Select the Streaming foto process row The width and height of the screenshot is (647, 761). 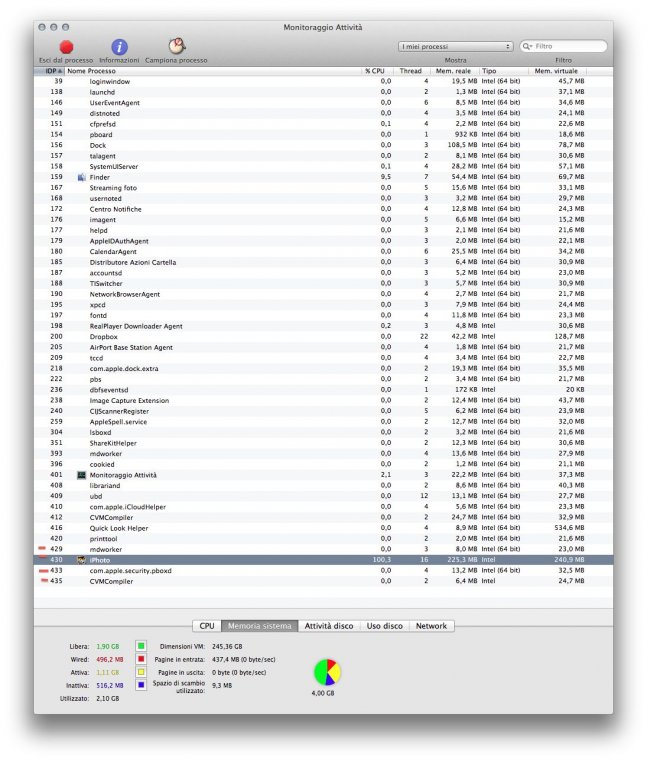pyautogui.click(x=323, y=188)
